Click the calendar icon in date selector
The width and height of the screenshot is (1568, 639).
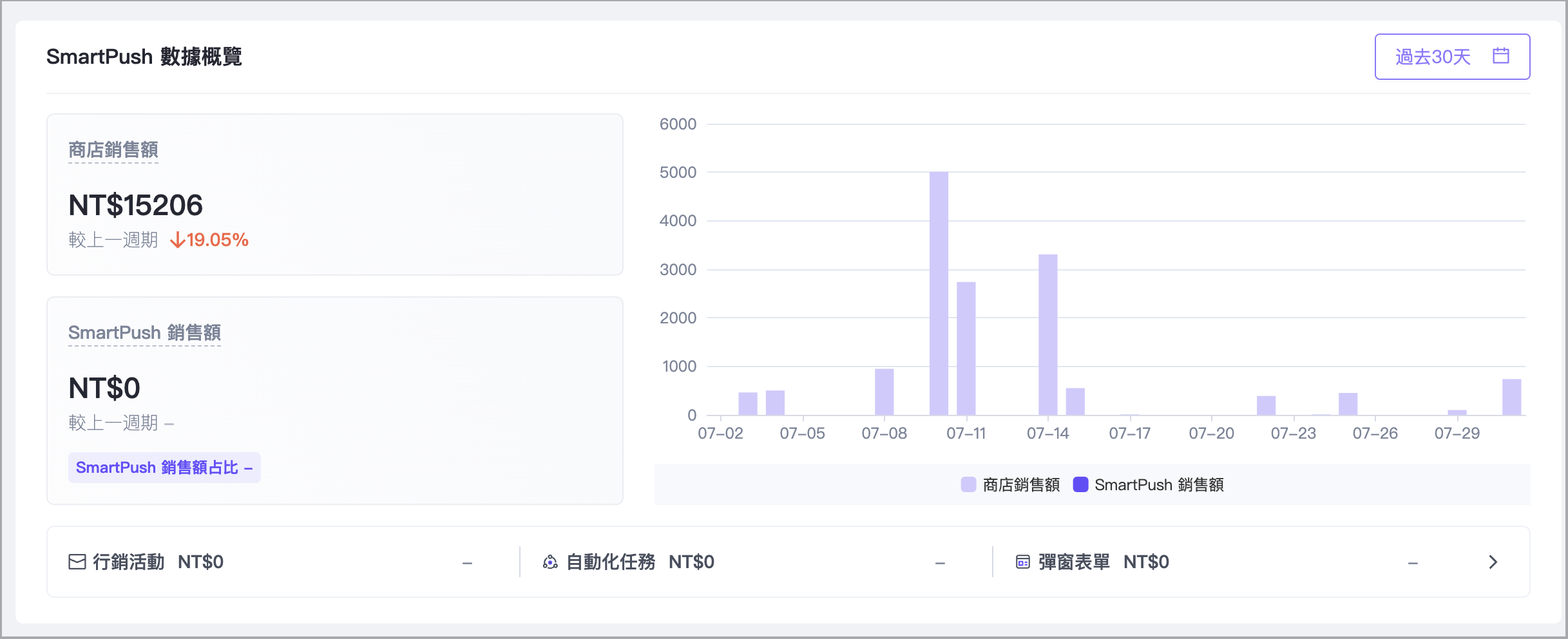point(1501,56)
